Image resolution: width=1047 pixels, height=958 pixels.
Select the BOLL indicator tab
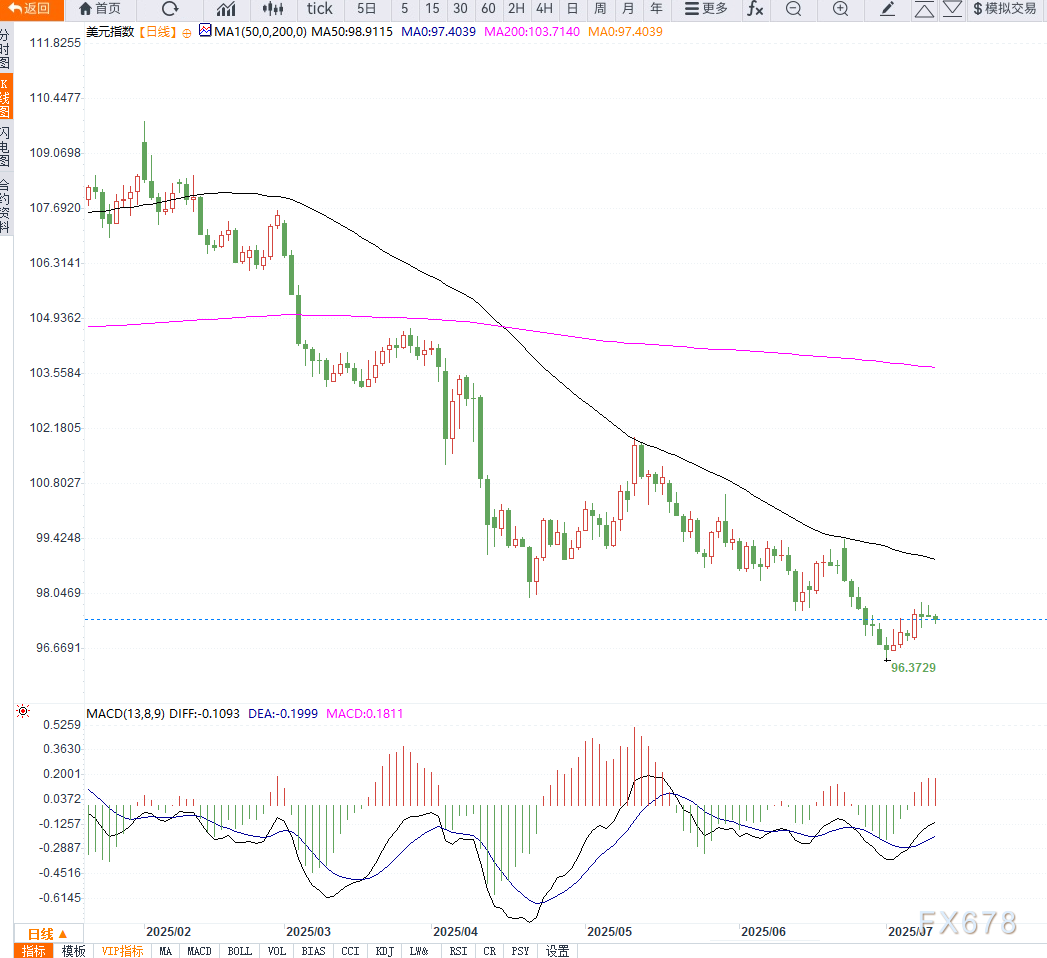point(239,951)
